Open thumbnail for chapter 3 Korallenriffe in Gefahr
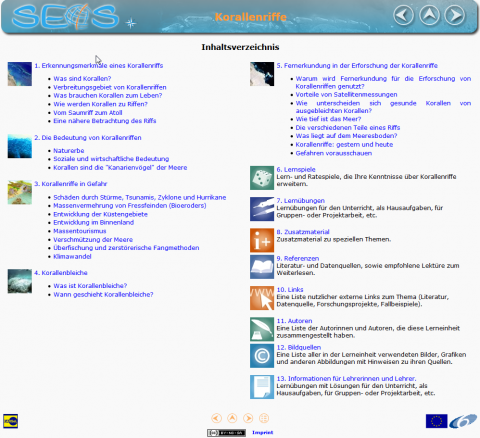 [20, 192]
